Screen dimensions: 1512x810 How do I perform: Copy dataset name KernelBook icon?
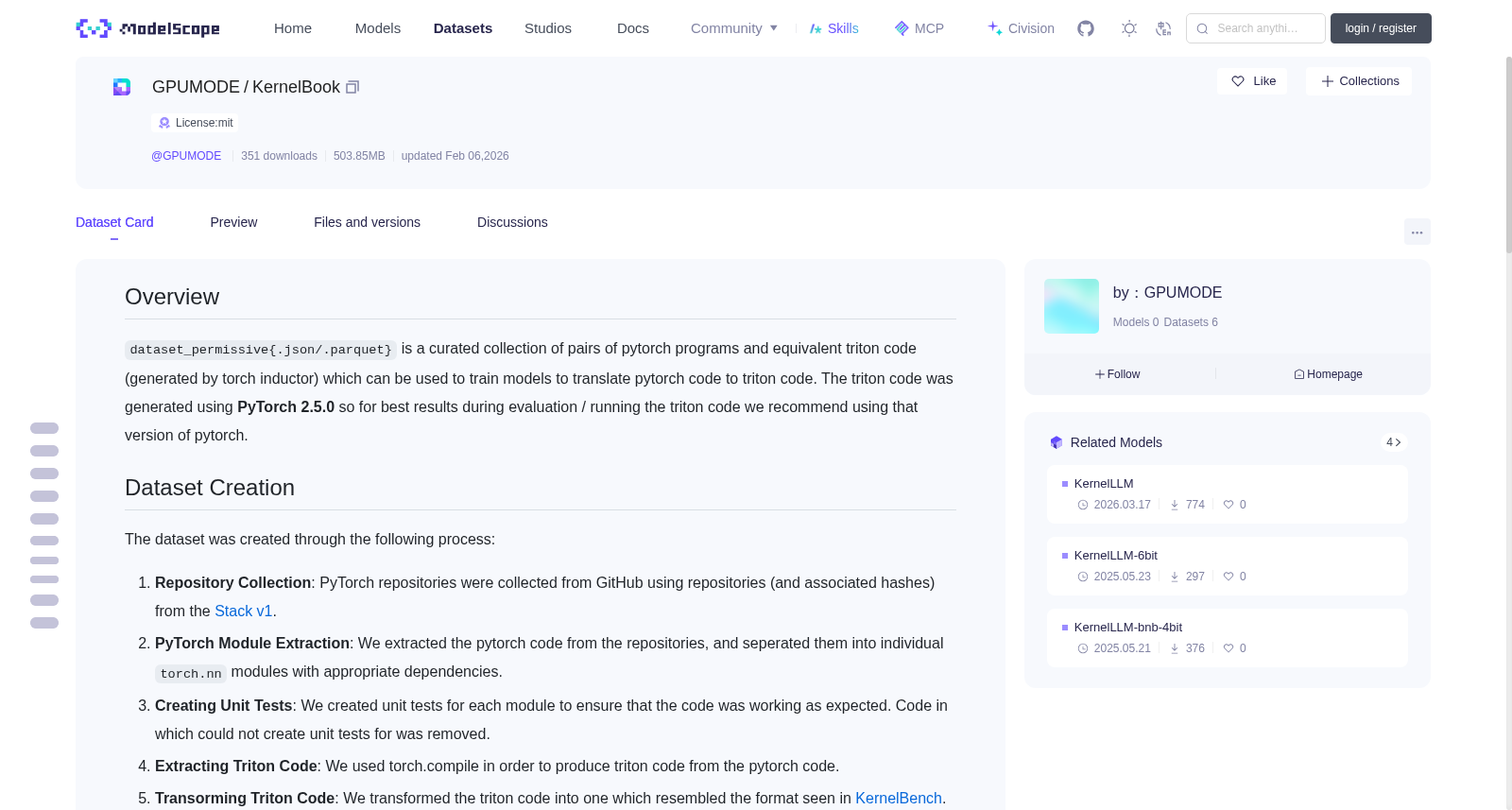point(352,87)
